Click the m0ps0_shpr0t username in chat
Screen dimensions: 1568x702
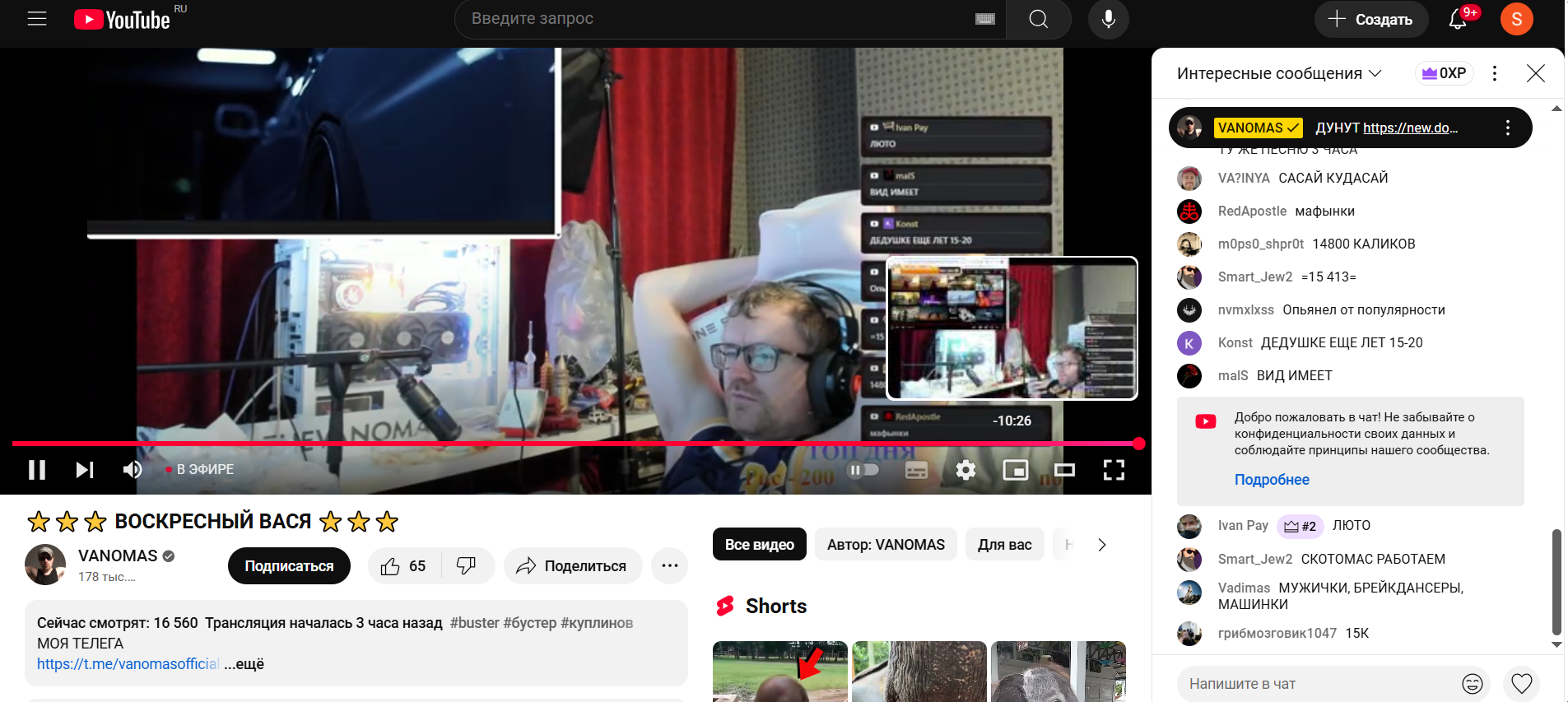[1261, 244]
